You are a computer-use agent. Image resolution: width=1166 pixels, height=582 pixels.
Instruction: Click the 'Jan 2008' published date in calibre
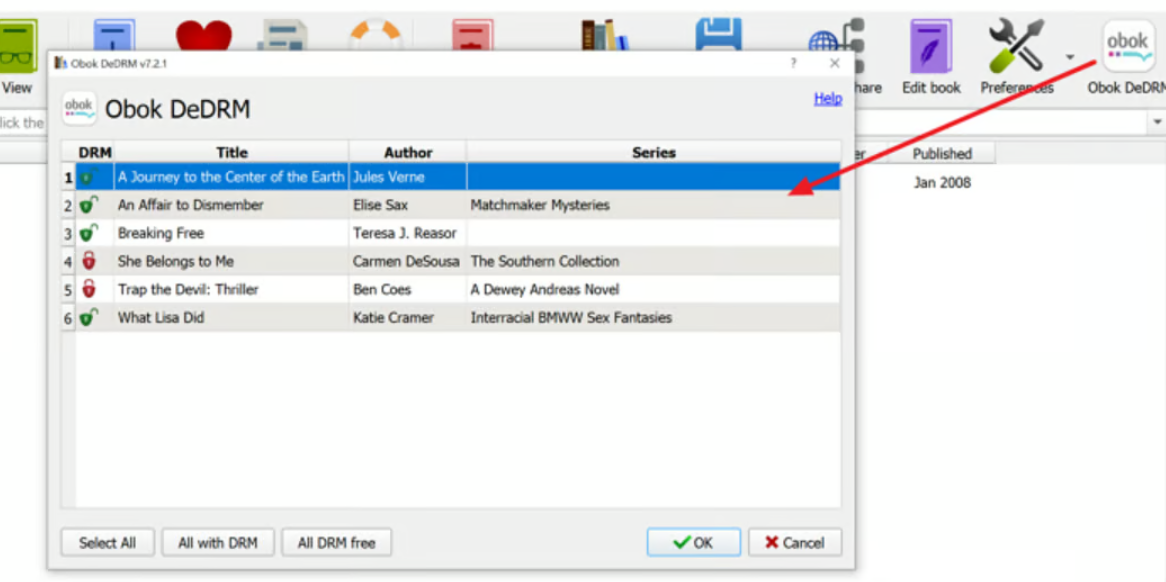pyautogui.click(x=942, y=183)
